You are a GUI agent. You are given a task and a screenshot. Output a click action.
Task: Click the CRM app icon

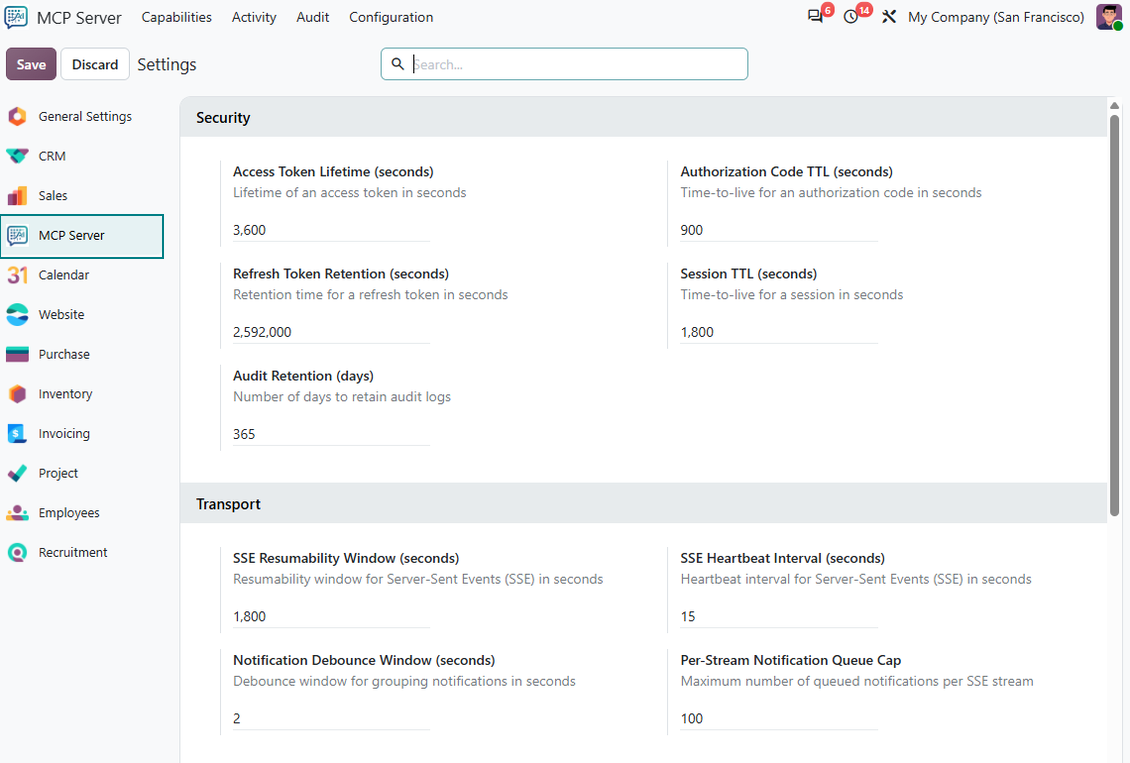(17, 156)
